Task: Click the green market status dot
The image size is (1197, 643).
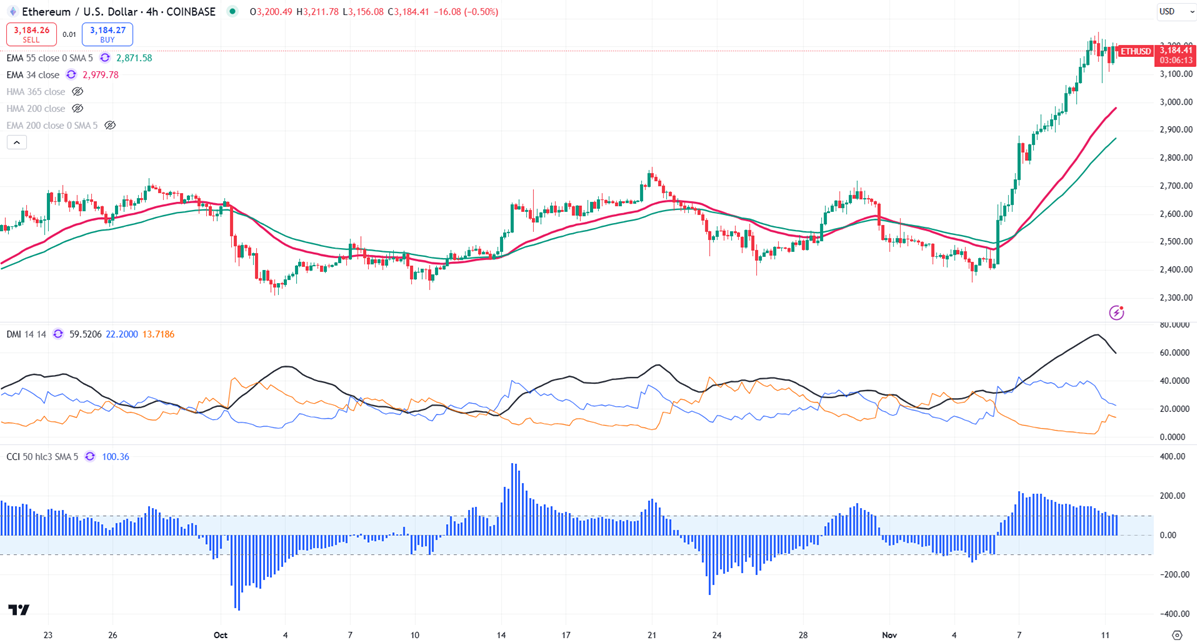Action: click(x=232, y=11)
